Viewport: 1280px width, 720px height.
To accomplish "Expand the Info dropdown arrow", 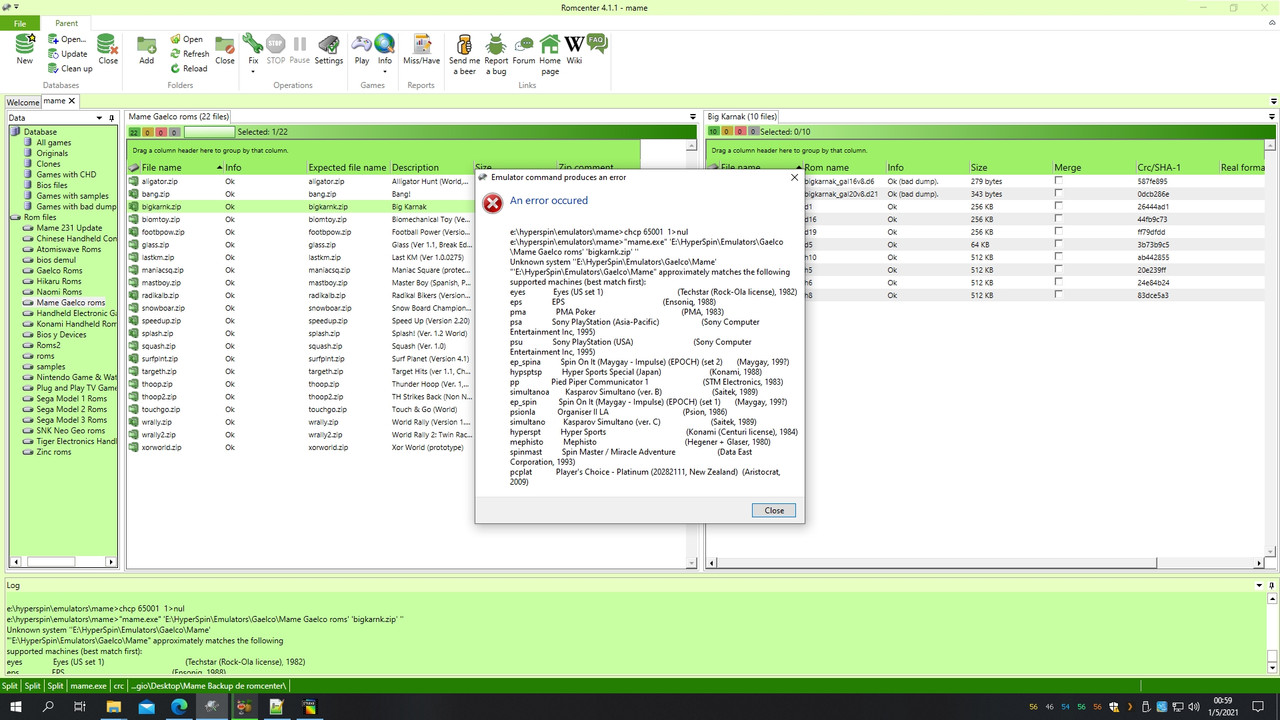I will pos(385,72).
